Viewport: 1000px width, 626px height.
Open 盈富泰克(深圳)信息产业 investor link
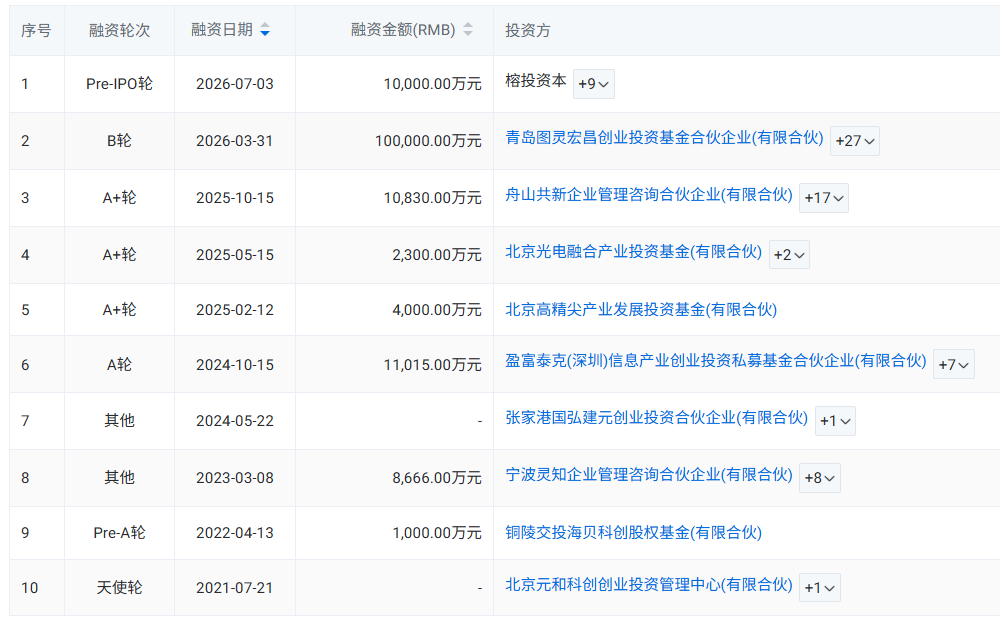click(x=716, y=361)
